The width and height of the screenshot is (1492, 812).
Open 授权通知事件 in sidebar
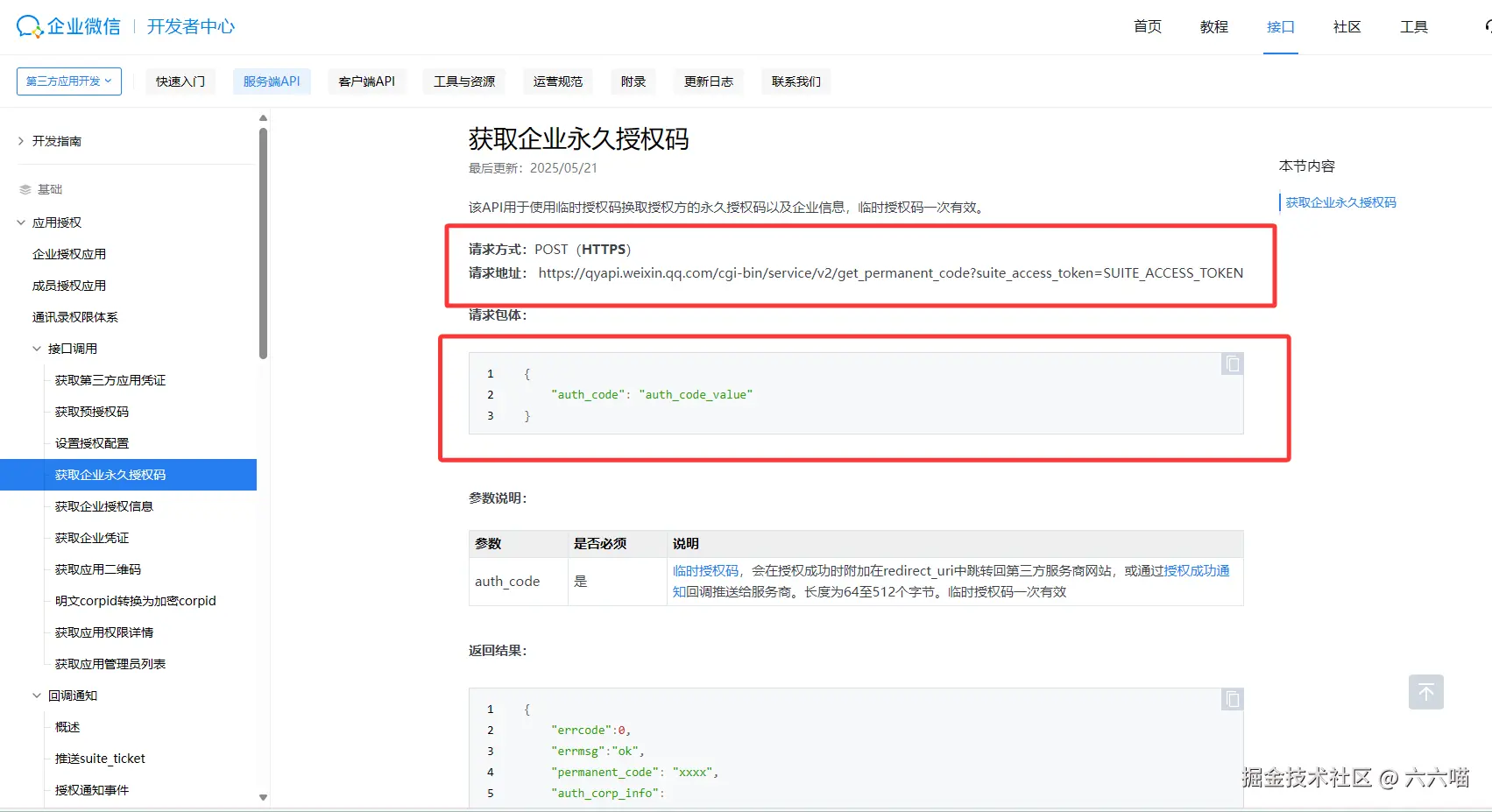point(92,790)
